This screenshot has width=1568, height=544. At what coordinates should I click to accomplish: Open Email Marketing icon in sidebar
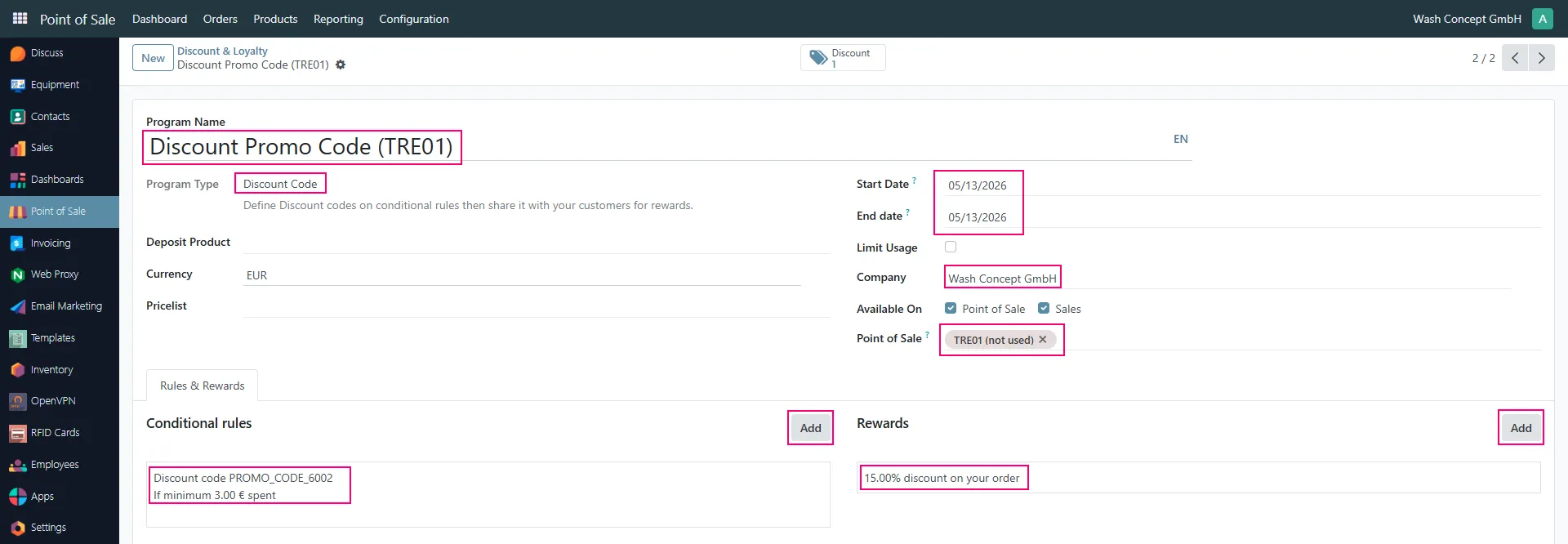click(17, 306)
